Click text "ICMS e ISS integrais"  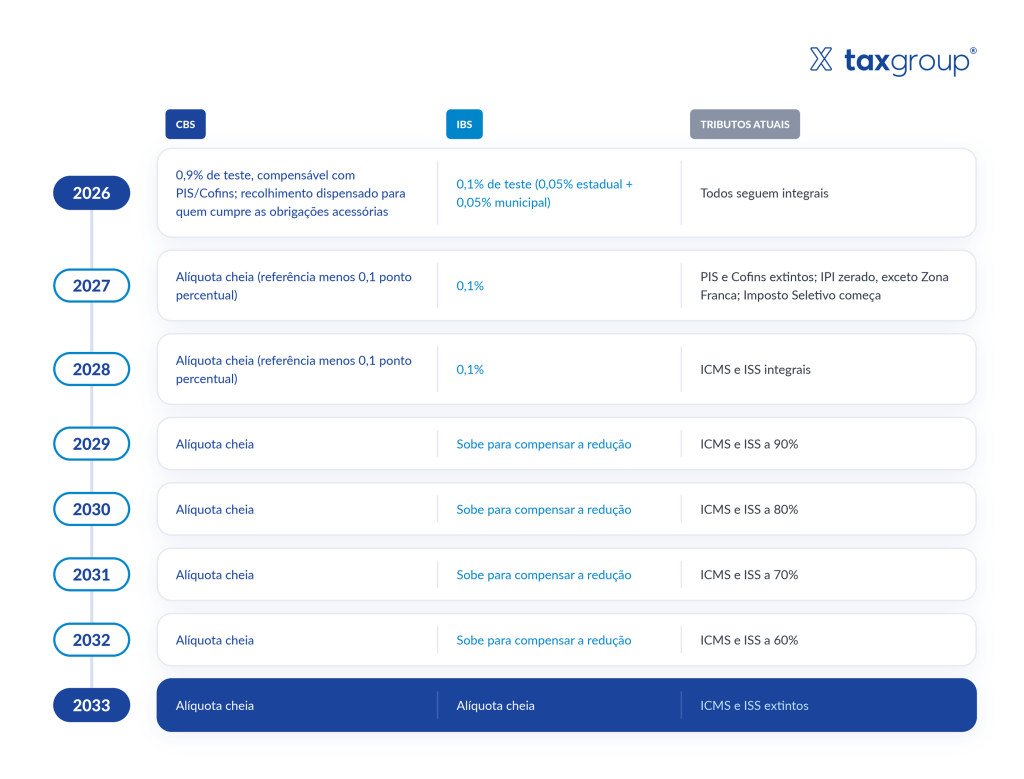(755, 370)
